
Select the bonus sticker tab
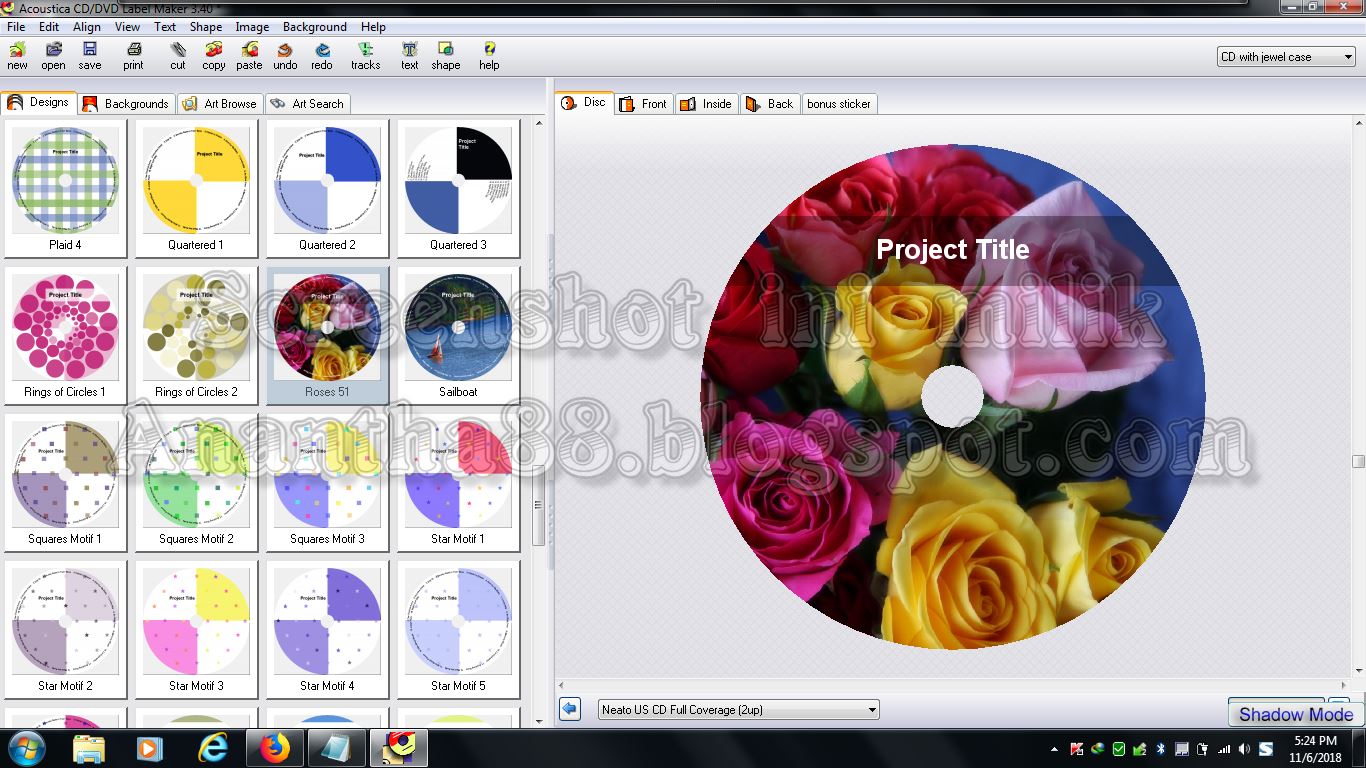click(x=839, y=103)
